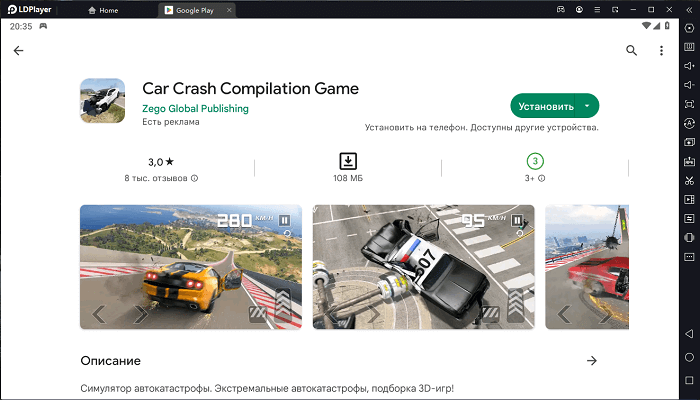The height and width of the screenshot is (400, 700).
Task: Open the yellow car 280 km/h screenshot
Action: (x=191, y=267)
